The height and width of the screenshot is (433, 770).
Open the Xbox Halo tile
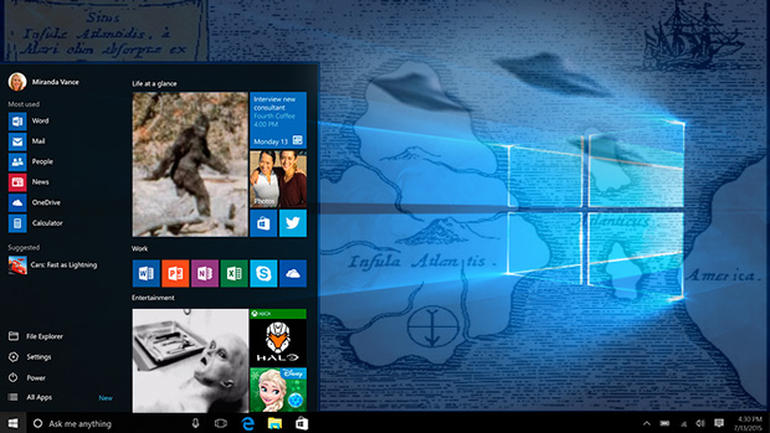278,337
